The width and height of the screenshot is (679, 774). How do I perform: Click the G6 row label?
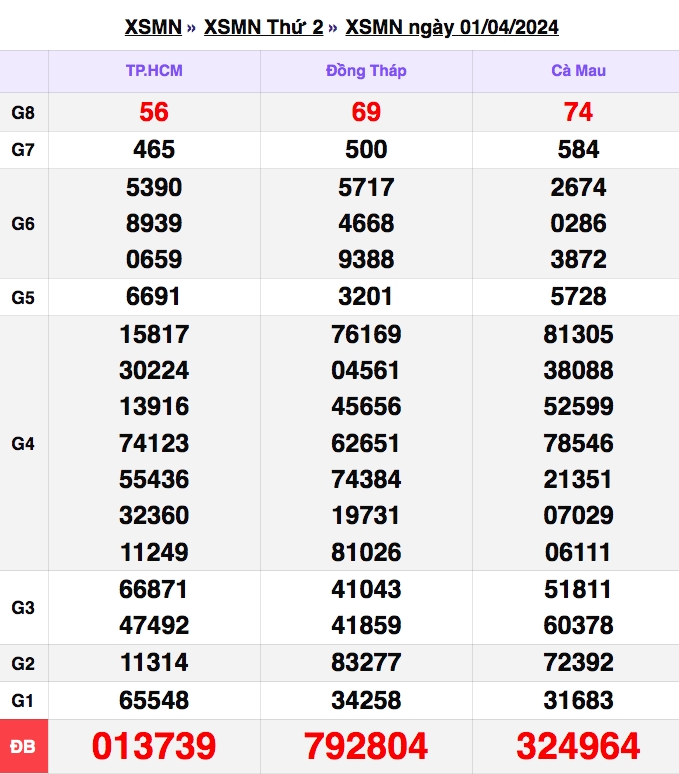pyautogui.click(x=23, y=224)
